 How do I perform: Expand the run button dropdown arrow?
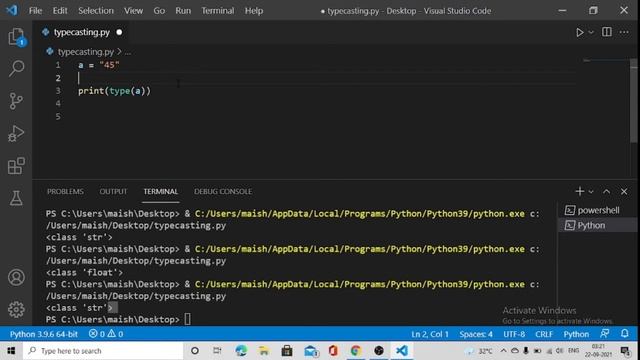591,32
